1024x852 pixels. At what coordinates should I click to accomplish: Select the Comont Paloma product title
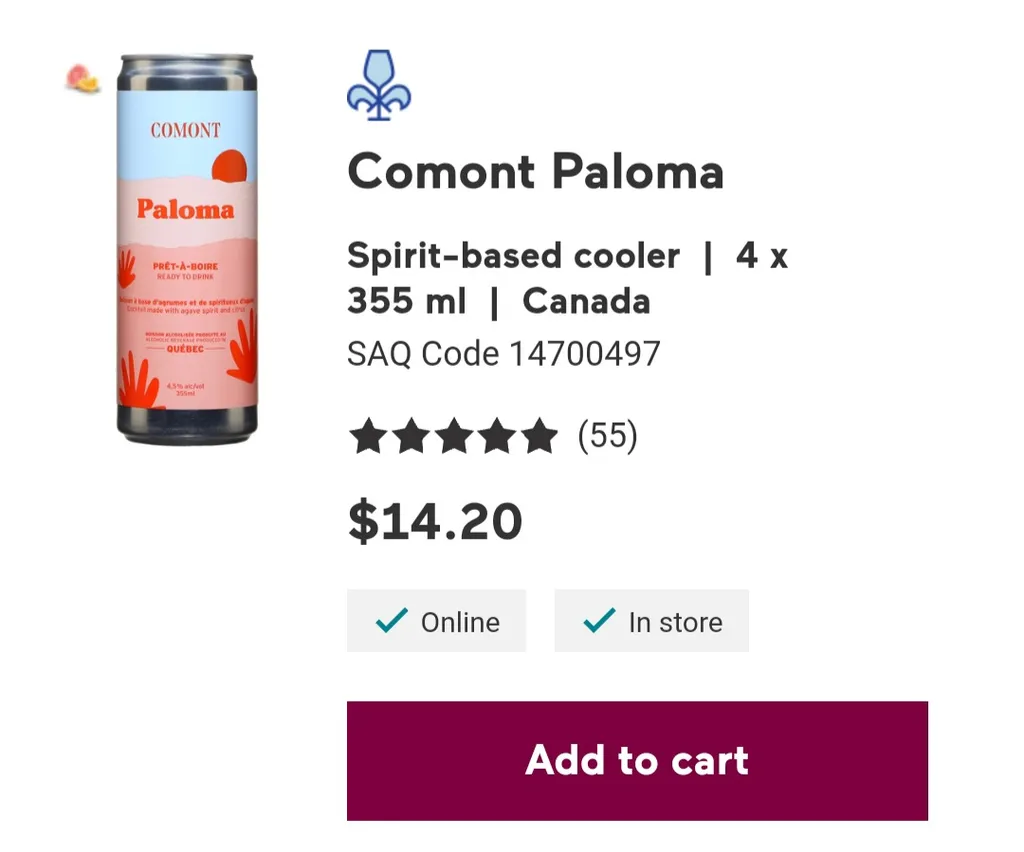point(536,171)
